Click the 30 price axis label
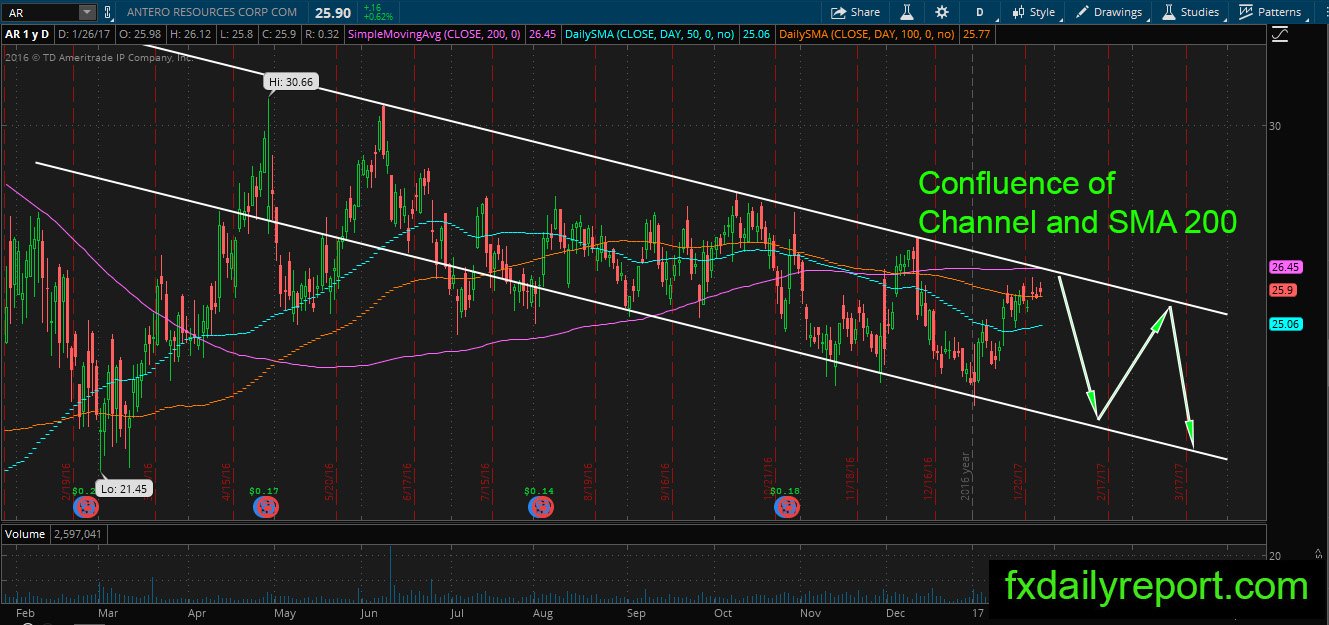The height and width of the screenshot is (625, 1329). (x=1273, y=125)
